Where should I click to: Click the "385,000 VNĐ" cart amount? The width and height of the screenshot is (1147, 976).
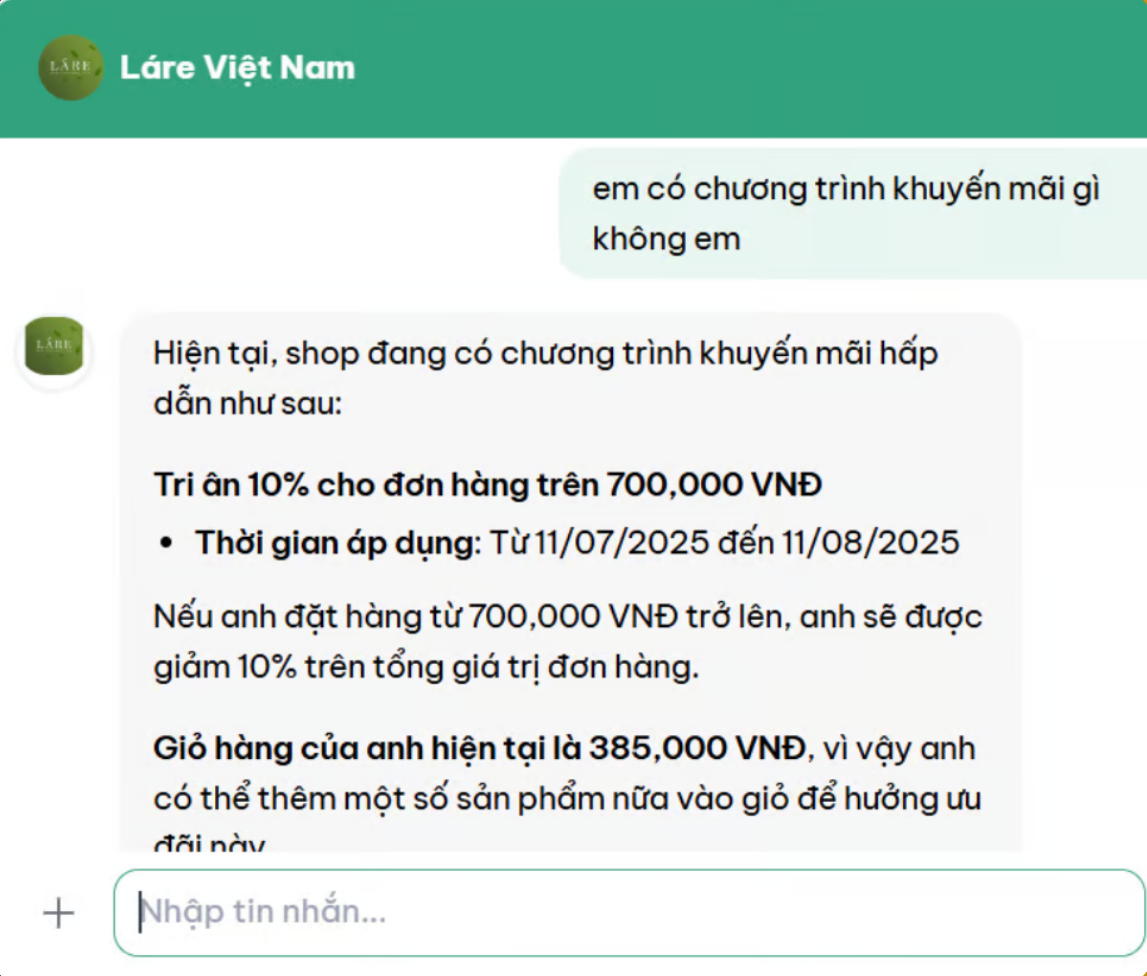pyautogui.click(x=696, y=748)
